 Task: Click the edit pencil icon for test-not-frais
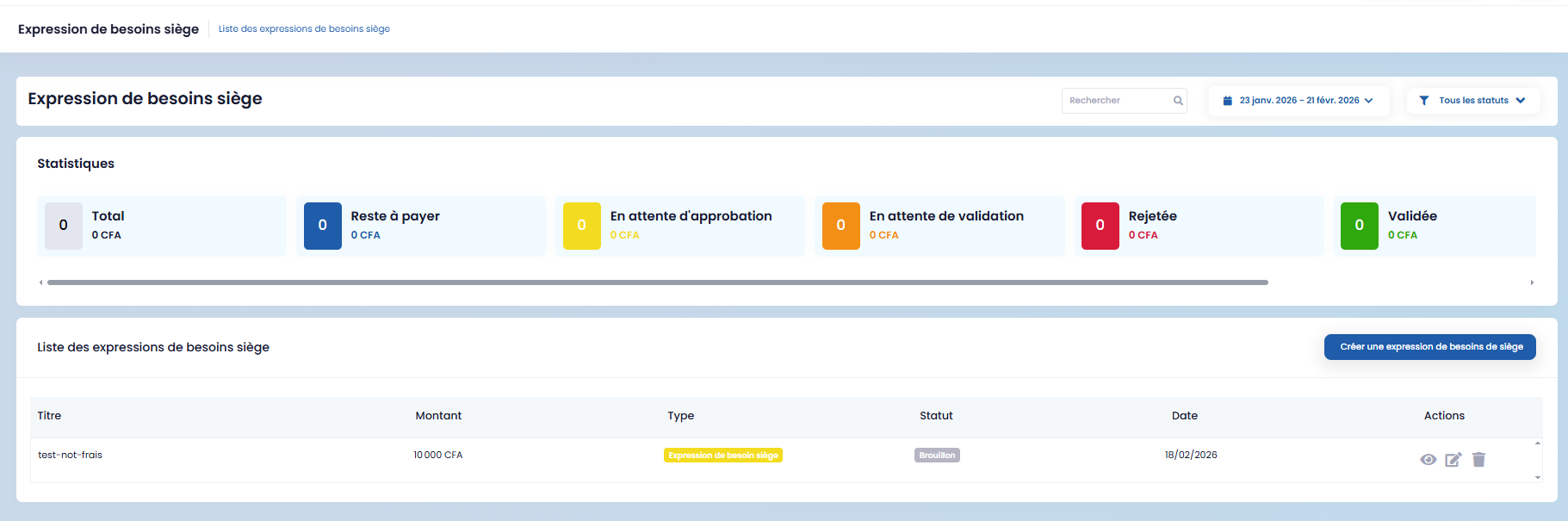(x=1453, y=460)
